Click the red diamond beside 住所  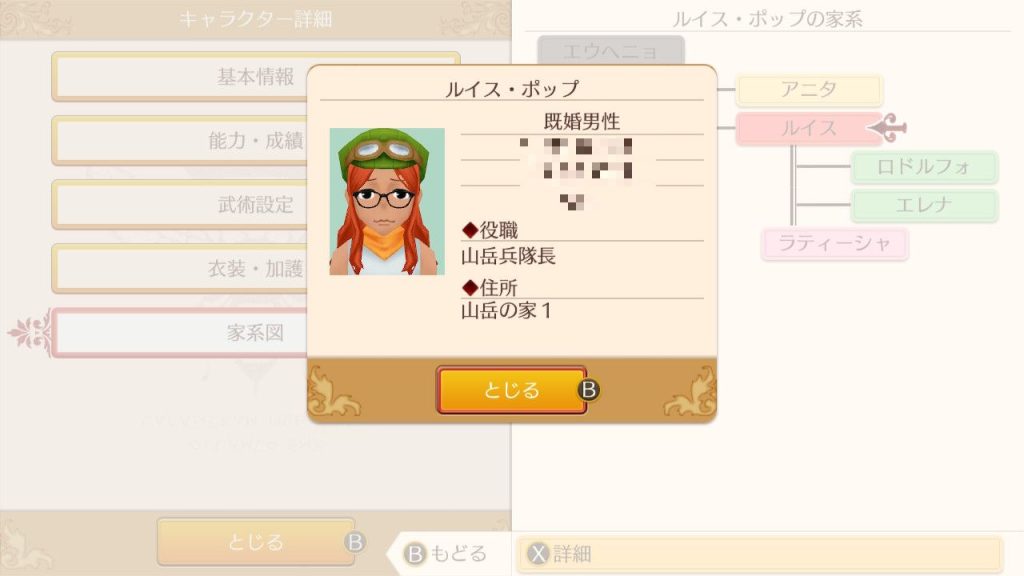coord(470,287)
